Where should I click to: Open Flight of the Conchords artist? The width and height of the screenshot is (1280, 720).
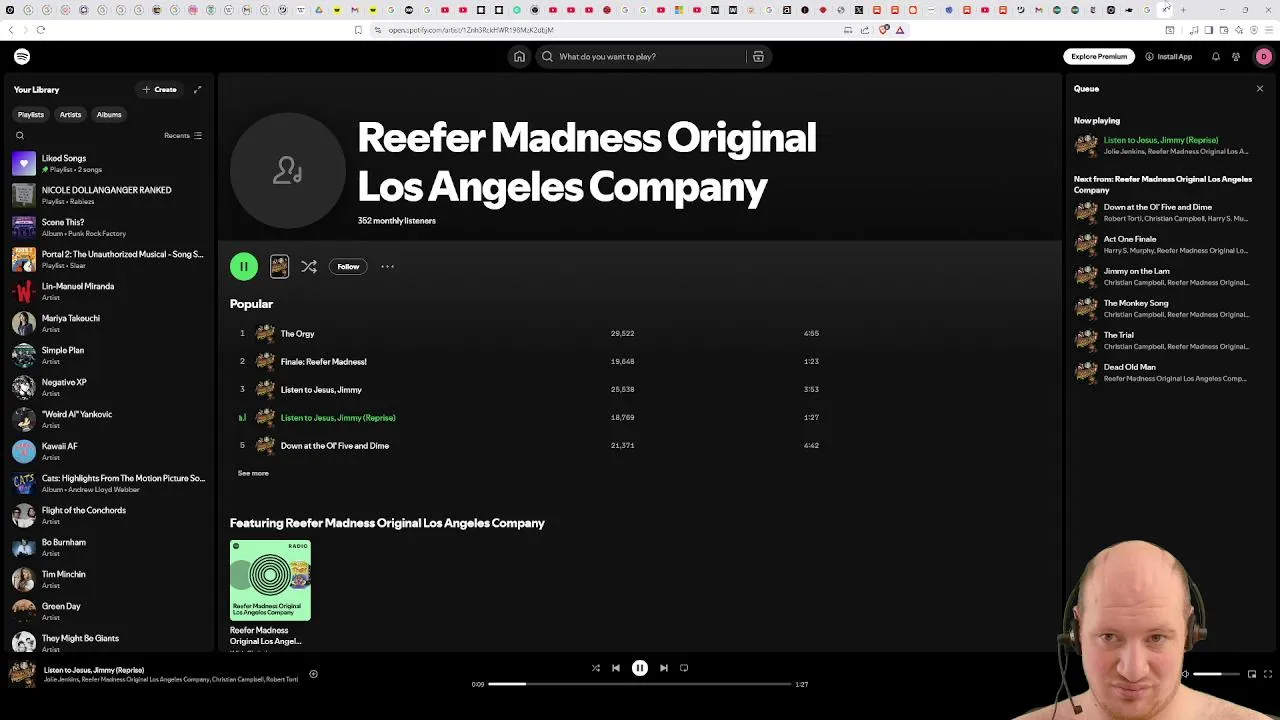pyautogui.click(x=108, y=515)
